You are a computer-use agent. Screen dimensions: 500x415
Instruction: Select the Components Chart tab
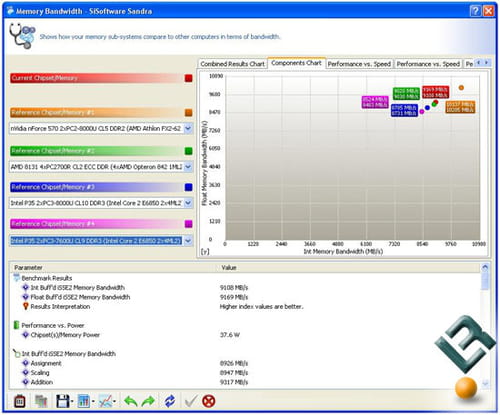pyautogui.click(x=296, y=63)
